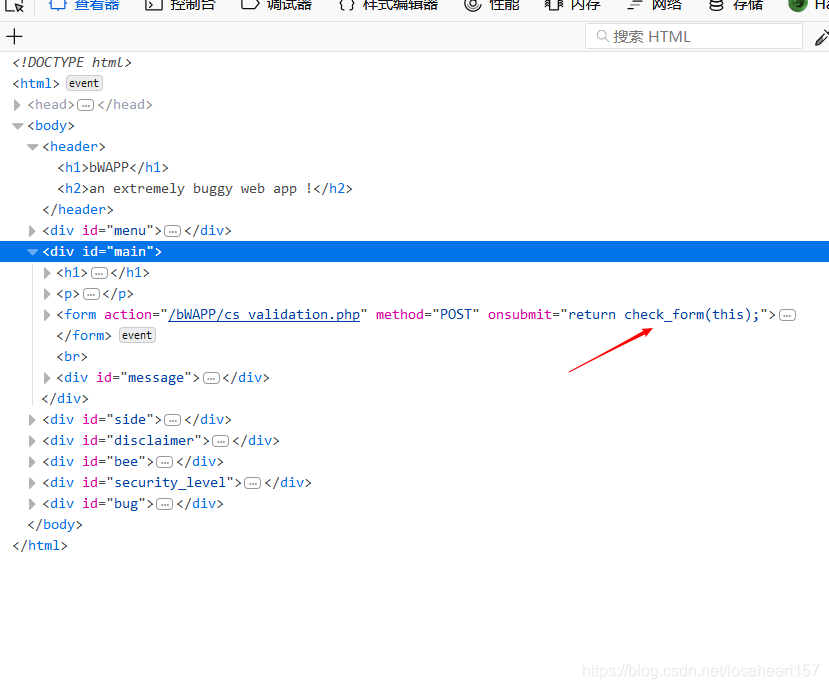This screenshot has height=689, width=829.
Task: Switch to the 网络 Network tab
Action: [x=654, y=5]
